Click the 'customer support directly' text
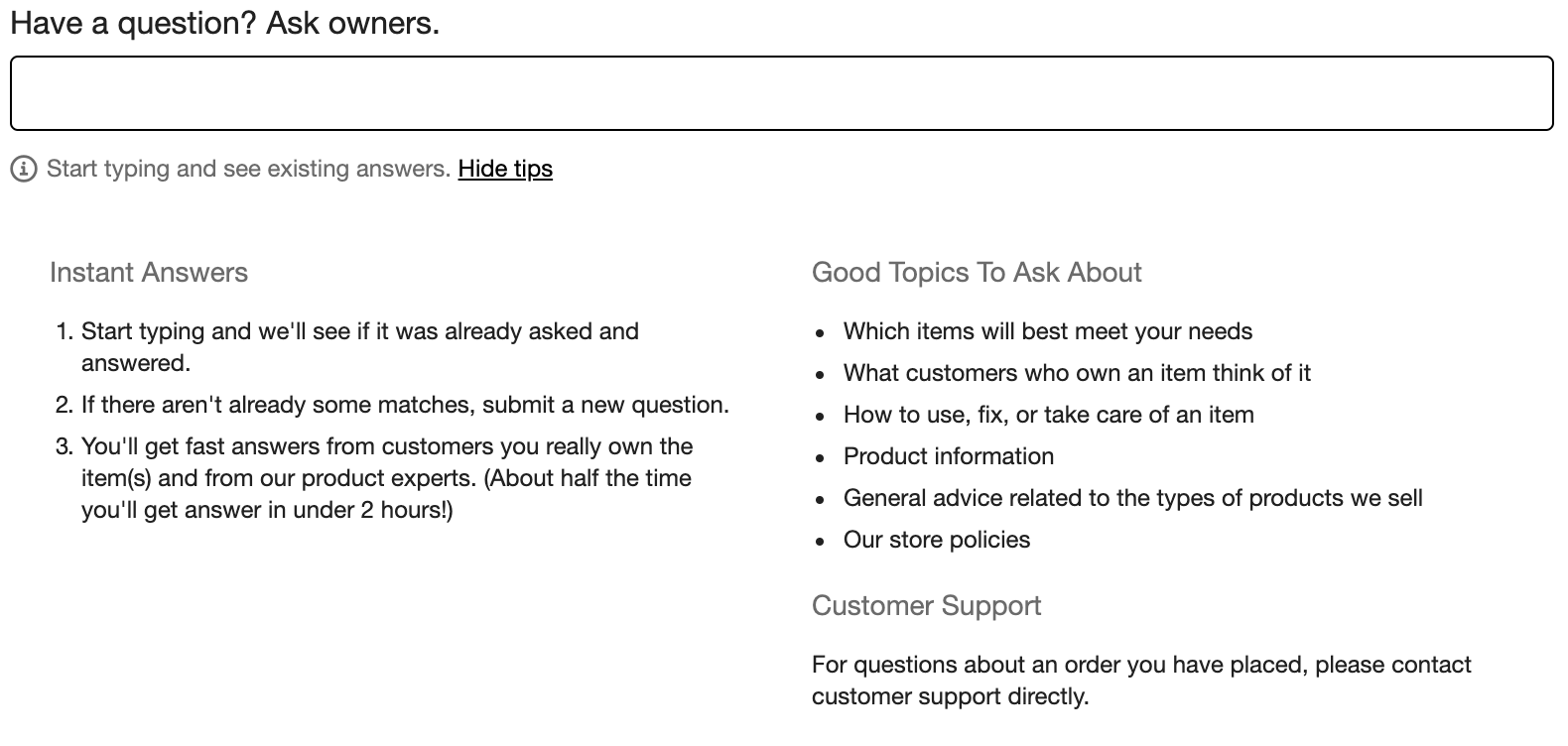Screen dimensions: 1568x746 coord(950,696)
